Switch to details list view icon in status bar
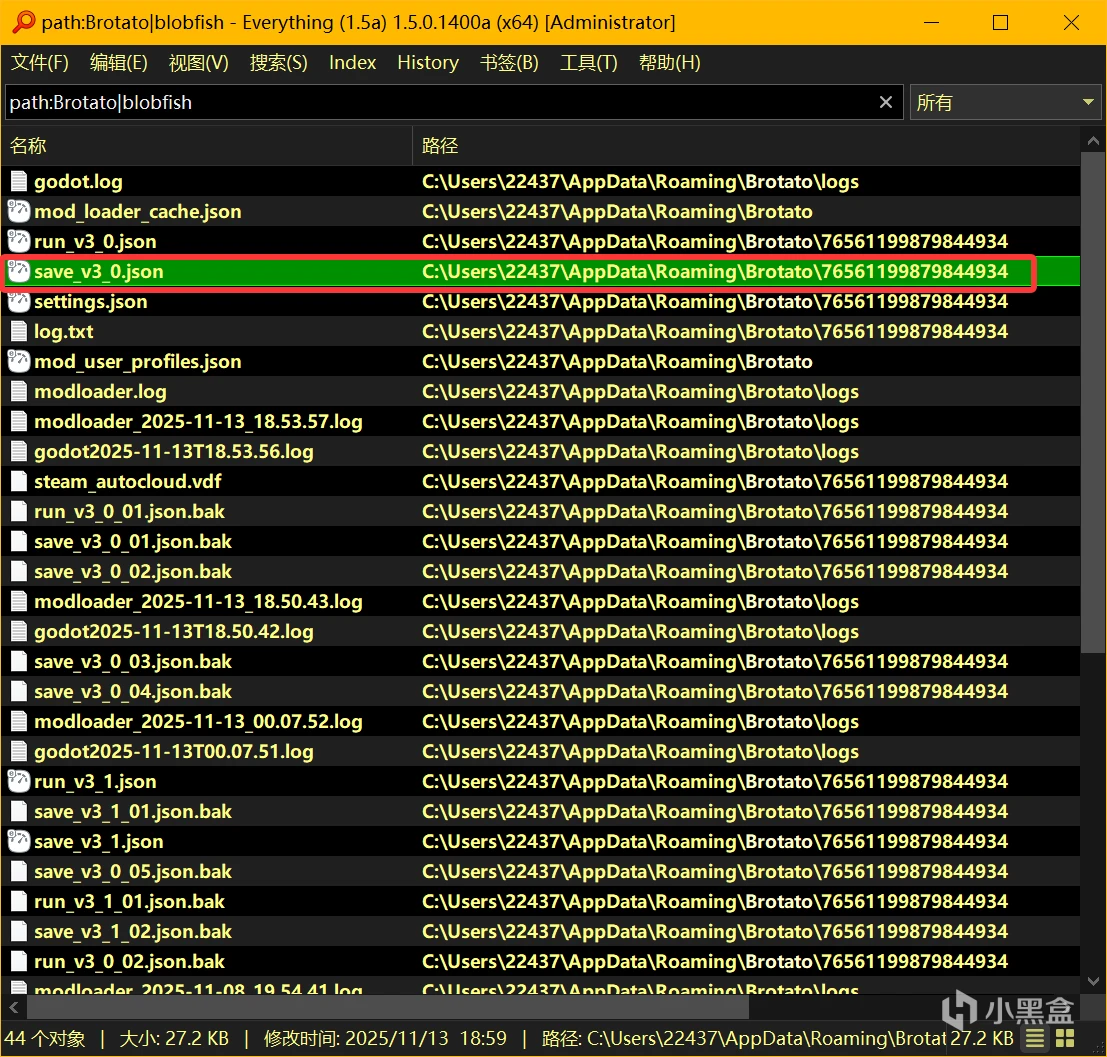1107x1057 pixels. [x=1035, y=1038]
